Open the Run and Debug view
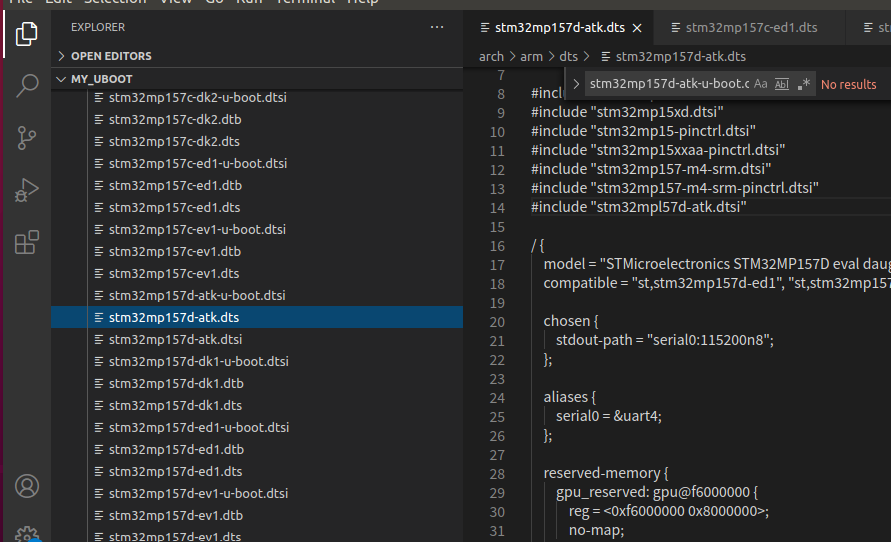The image size is (891, 542). tap(26, 190)
